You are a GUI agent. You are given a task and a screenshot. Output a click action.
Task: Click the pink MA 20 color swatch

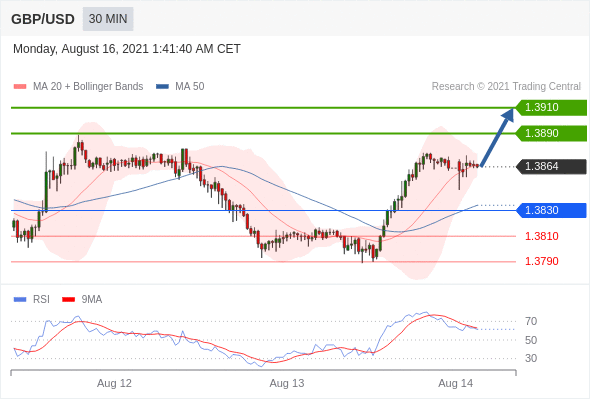[x=20, y=87]
